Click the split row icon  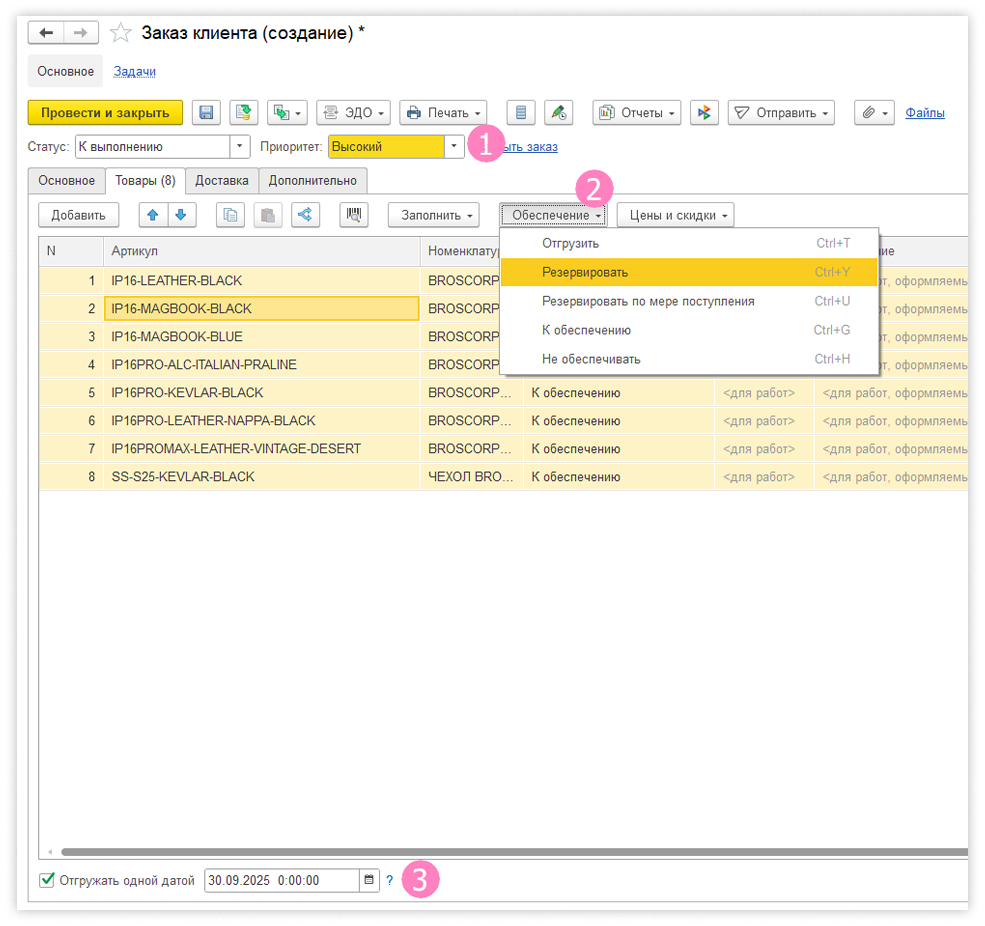click(305, 214)
